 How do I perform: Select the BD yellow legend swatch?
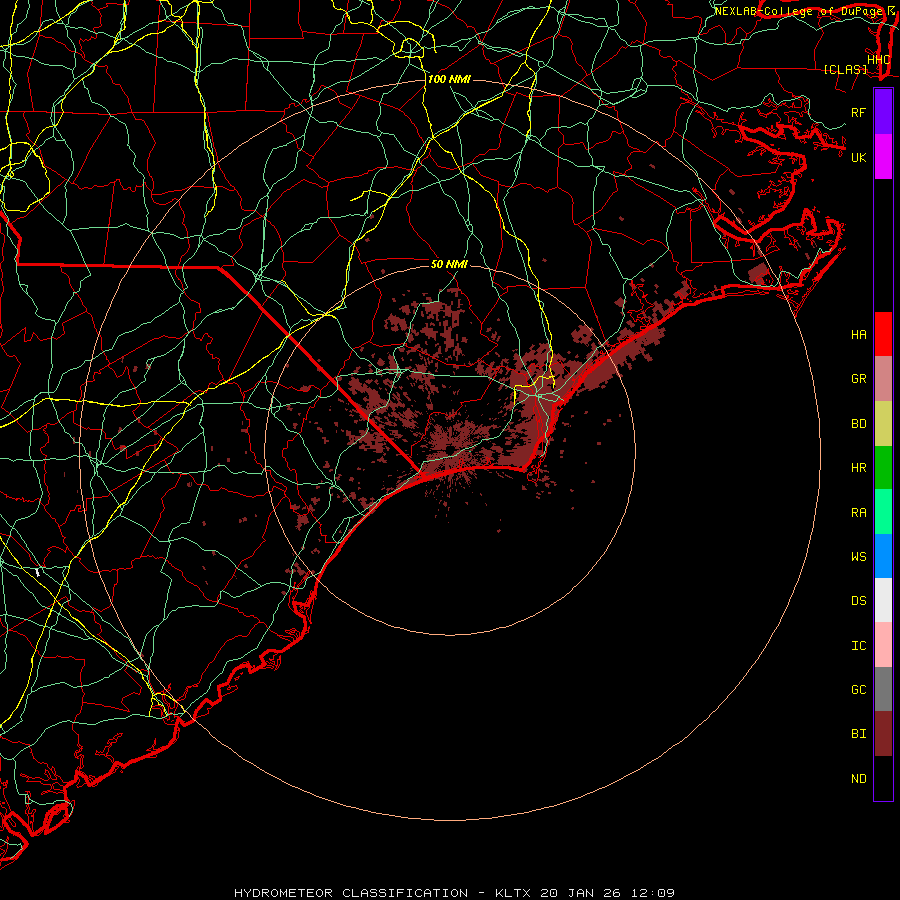click(883, 424)
